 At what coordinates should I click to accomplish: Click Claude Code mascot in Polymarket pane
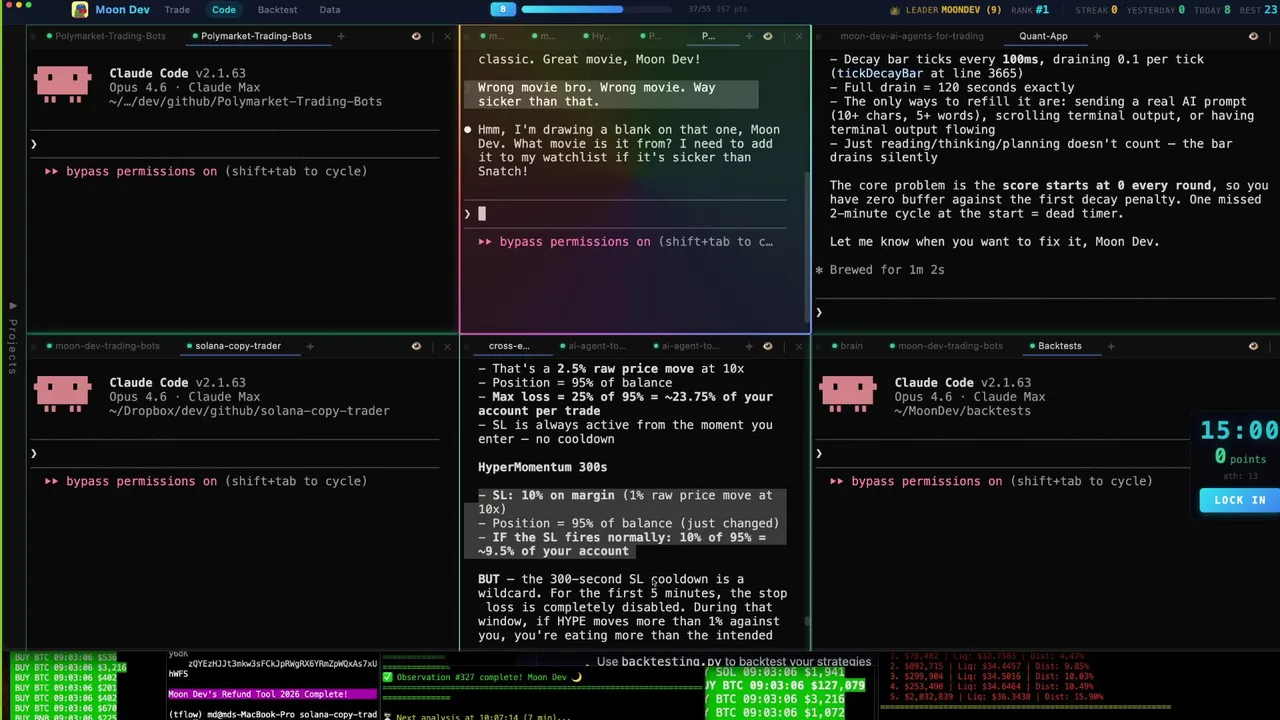pos(62,83)
